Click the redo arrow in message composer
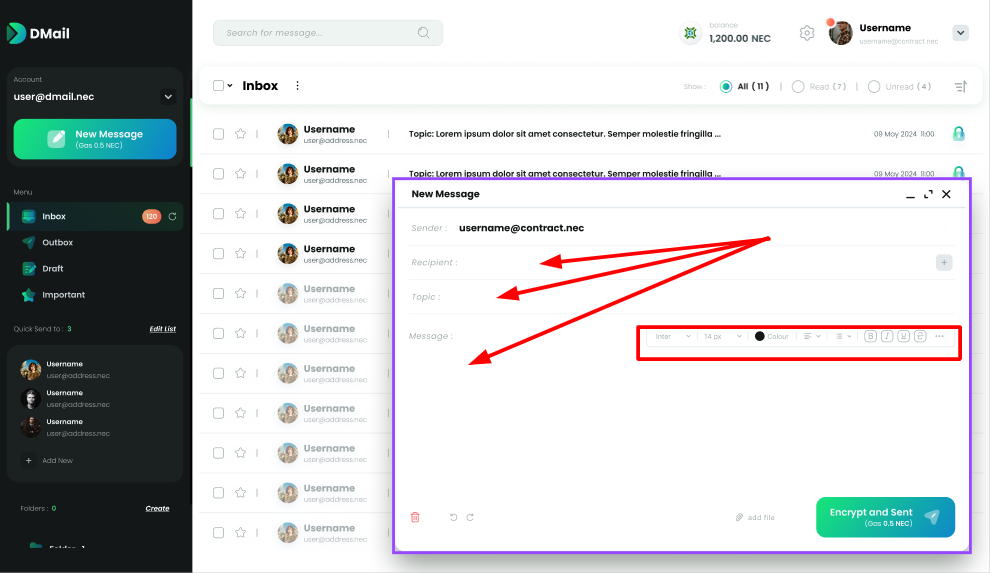The height and width of the screenshot is (573, 990). point(470,517)
